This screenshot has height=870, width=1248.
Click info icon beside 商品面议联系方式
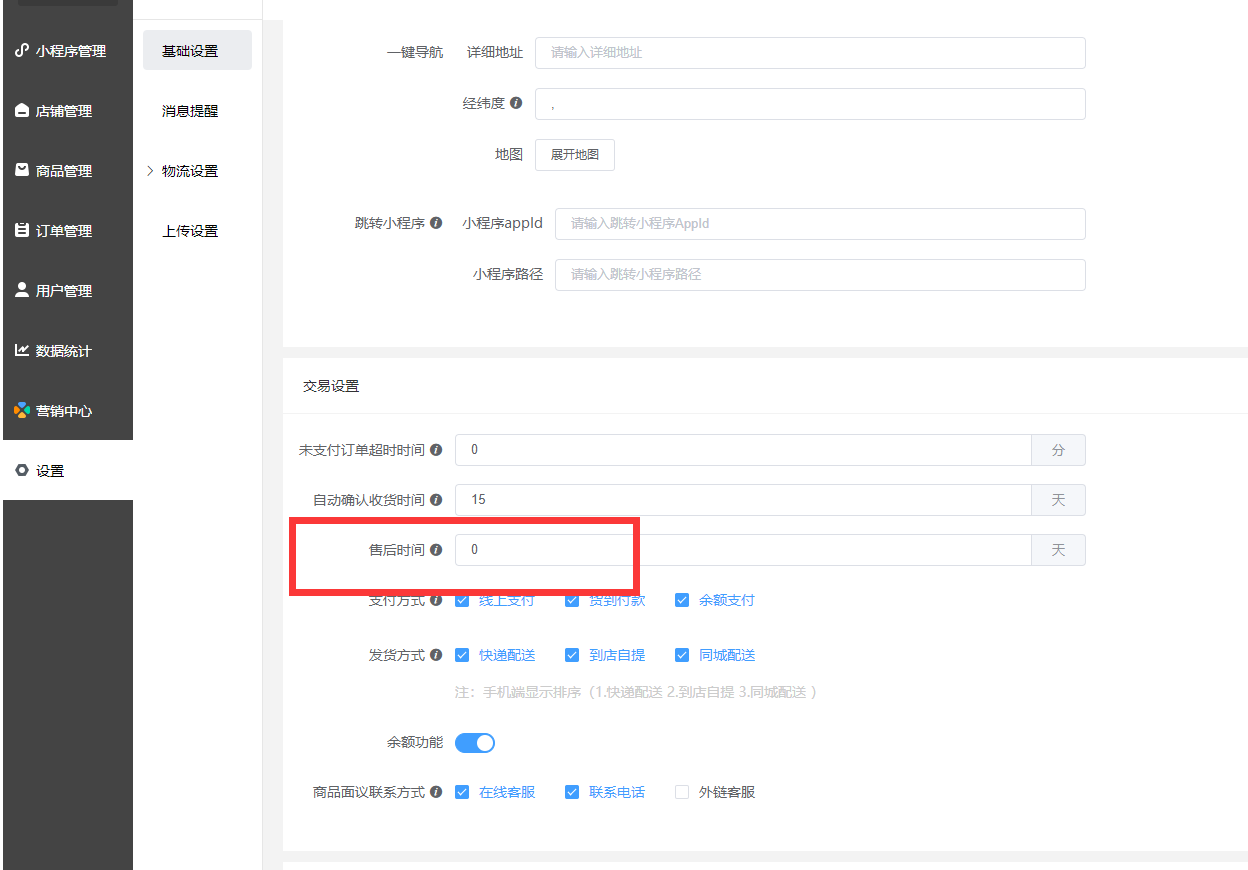coord(436,792)
